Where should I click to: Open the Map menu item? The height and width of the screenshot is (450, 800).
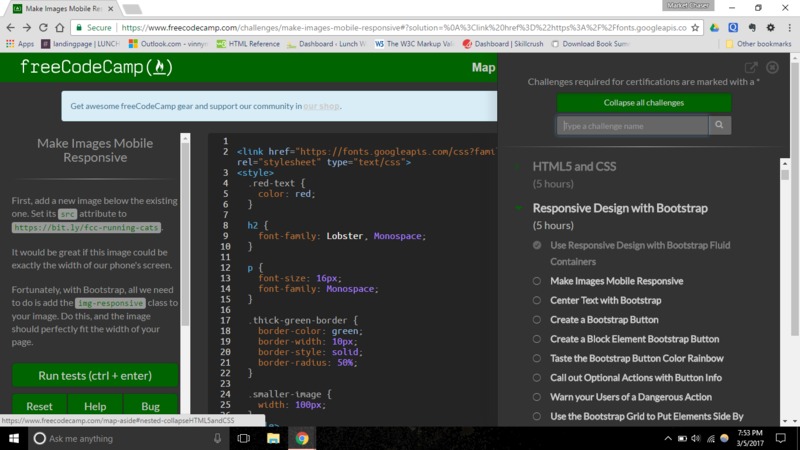[483, 68]
